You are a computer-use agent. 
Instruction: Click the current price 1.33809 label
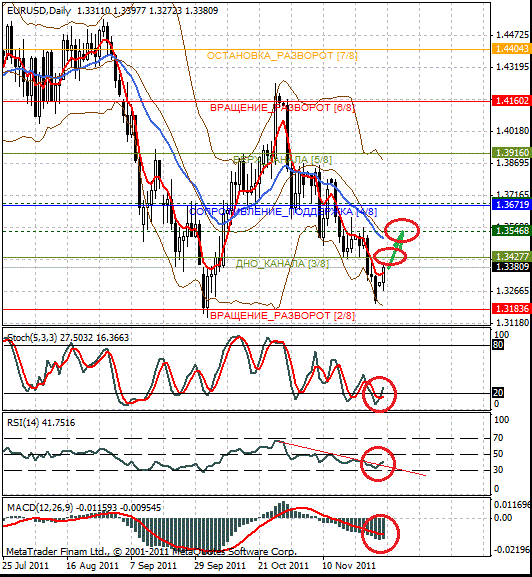pyautogui.click(x=511, y=266)
